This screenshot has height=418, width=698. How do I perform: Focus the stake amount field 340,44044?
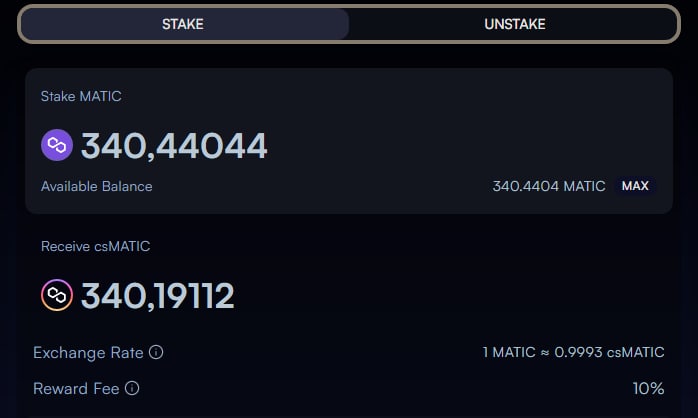[x=174, y=147]
